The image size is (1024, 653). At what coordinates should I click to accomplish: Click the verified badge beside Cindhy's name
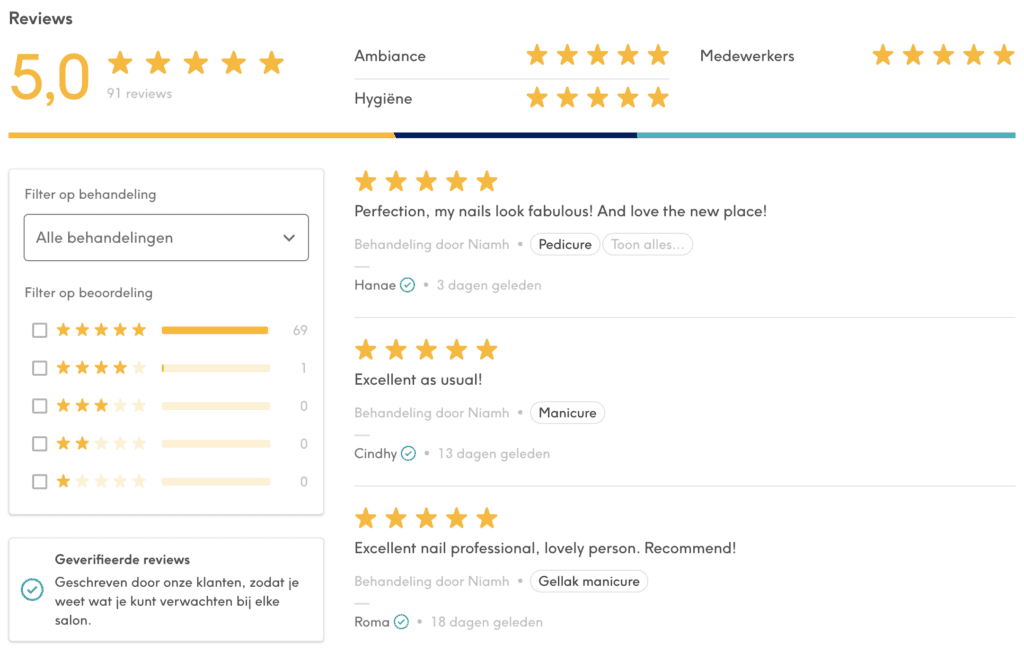410,453
